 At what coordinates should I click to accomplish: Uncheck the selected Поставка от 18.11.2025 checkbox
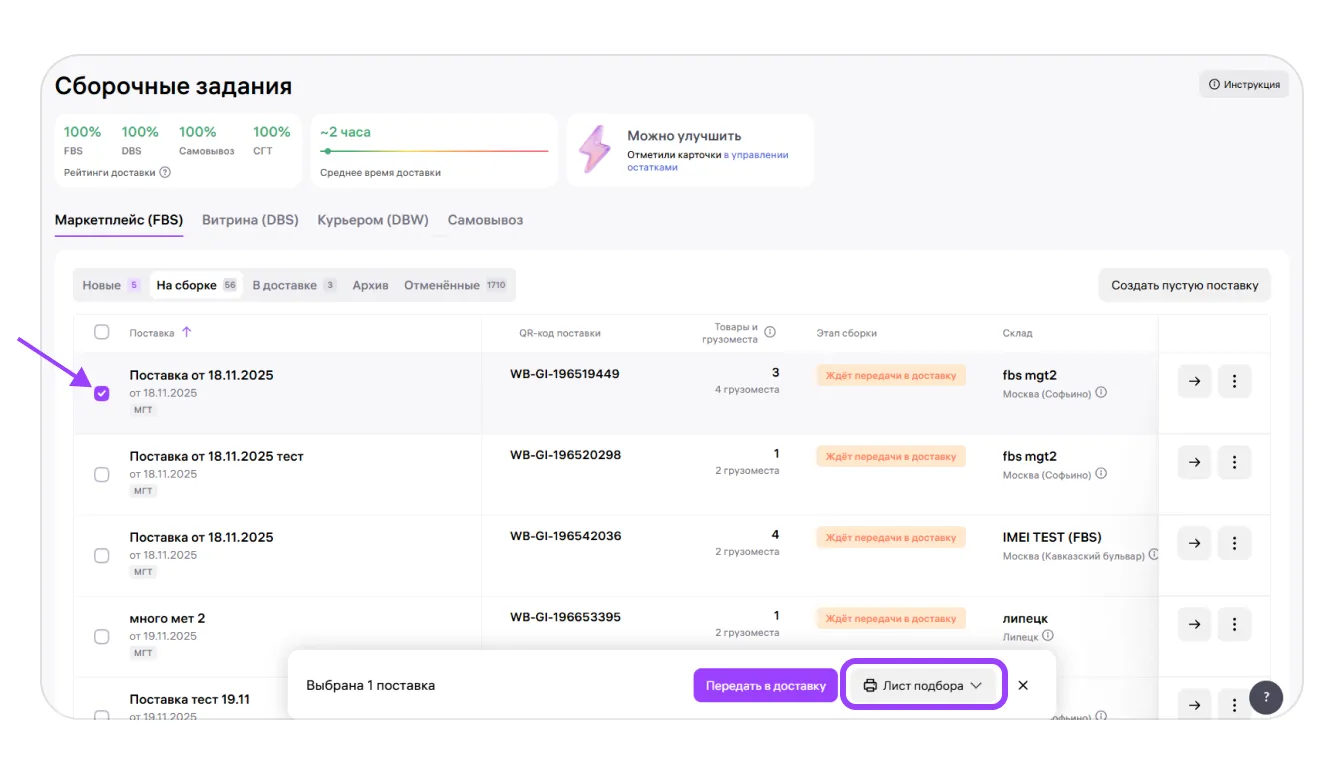[101, 394]
